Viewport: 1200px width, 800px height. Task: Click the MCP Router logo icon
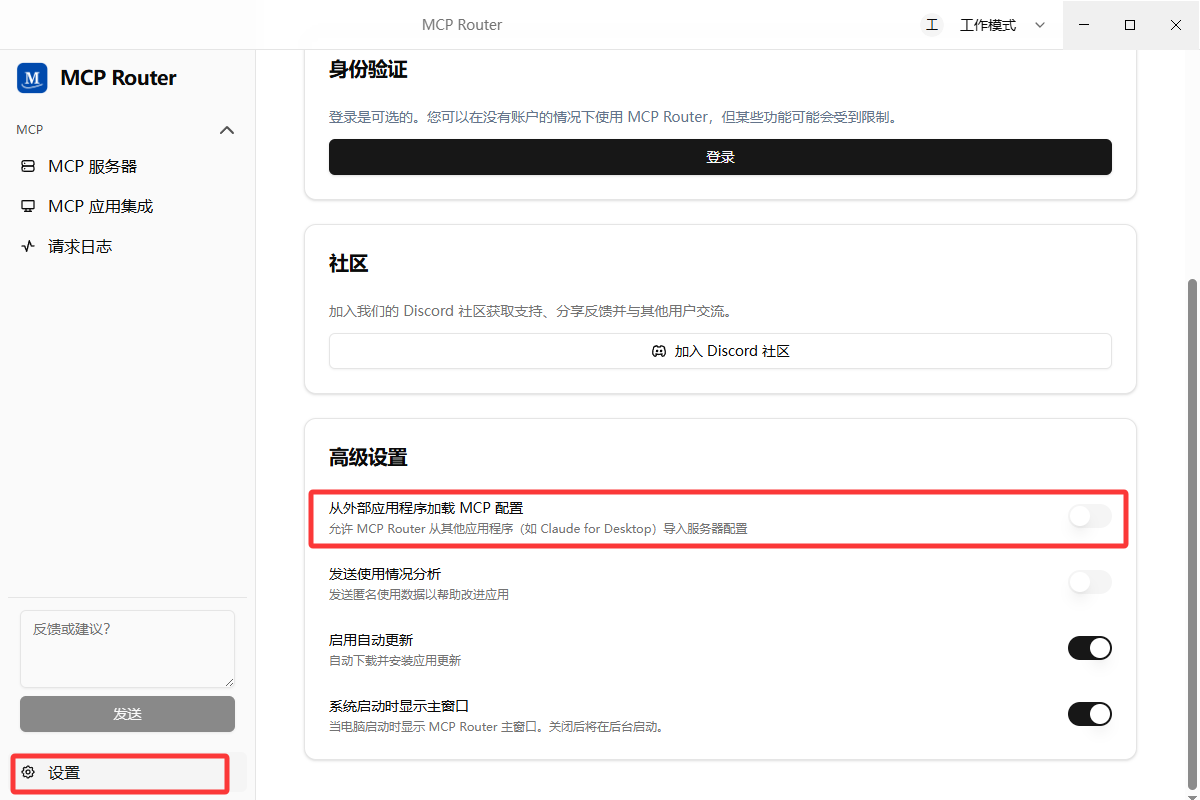(x=32, y=78)
